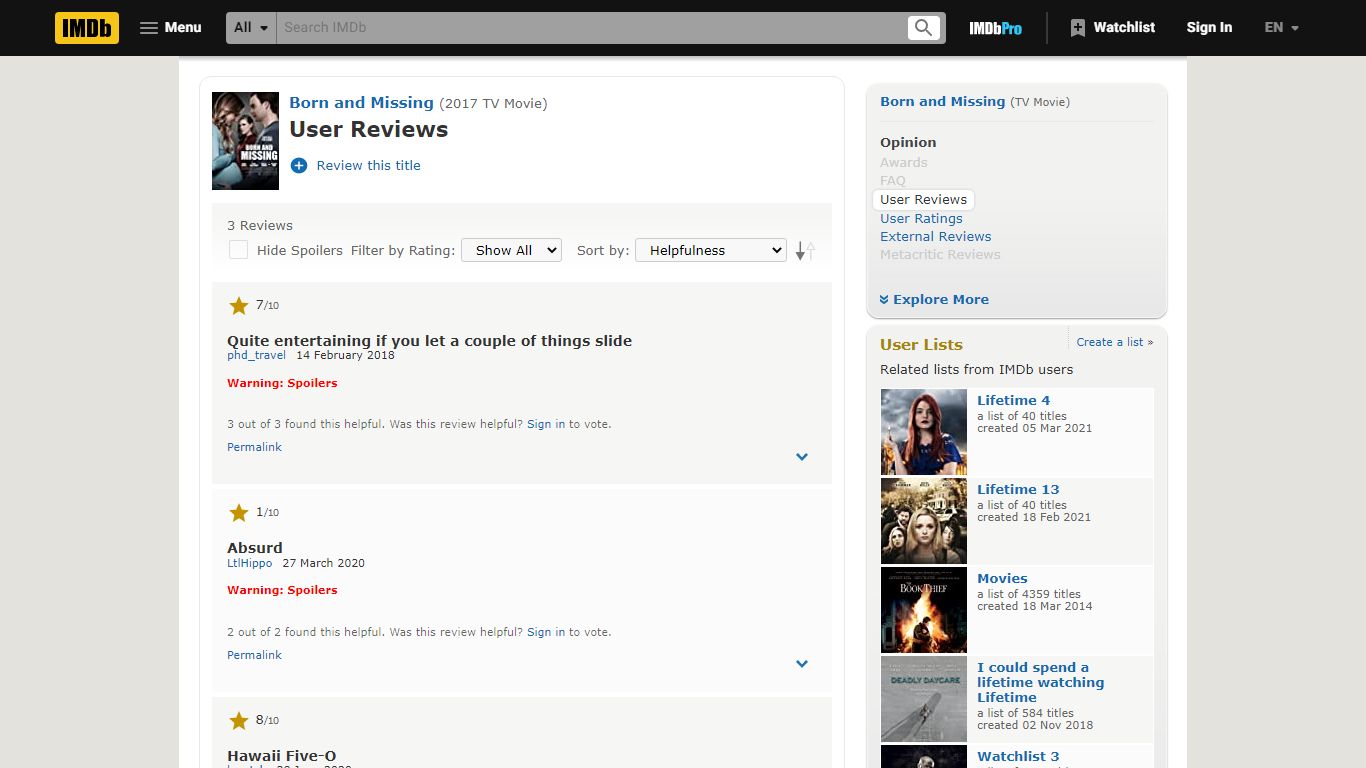Click the star icon of the 1/10 review
1366x768 pixels.
(x=239, y=513)
